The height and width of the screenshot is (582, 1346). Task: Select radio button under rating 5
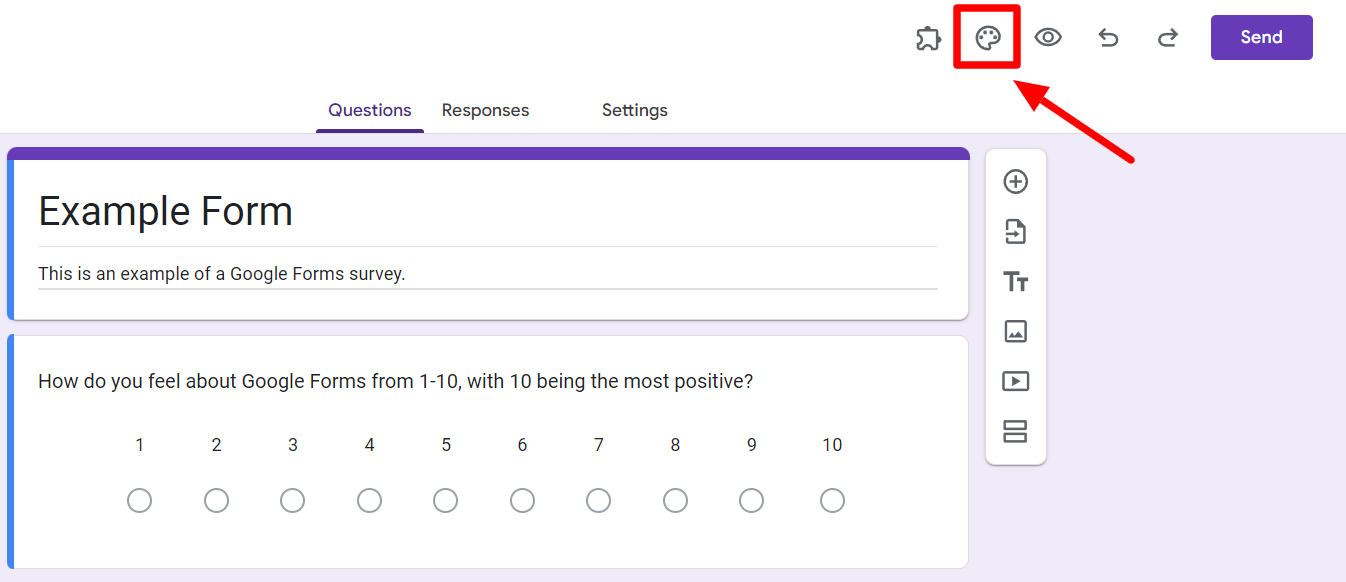(x=446, y=500)
